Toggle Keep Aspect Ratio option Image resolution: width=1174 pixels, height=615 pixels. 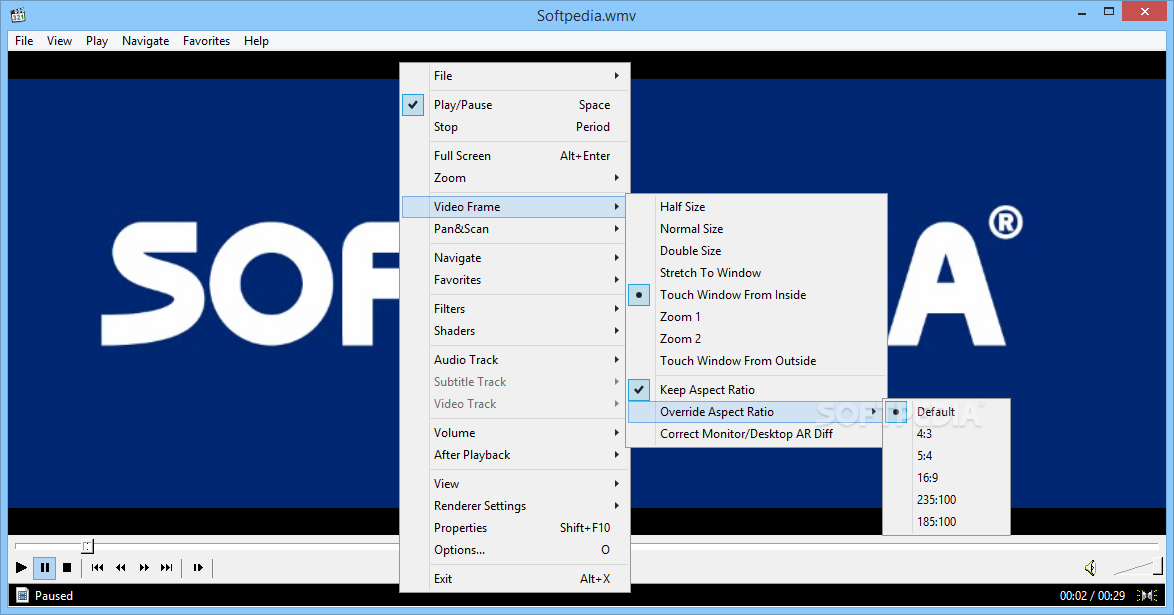[x=756, y=390]
